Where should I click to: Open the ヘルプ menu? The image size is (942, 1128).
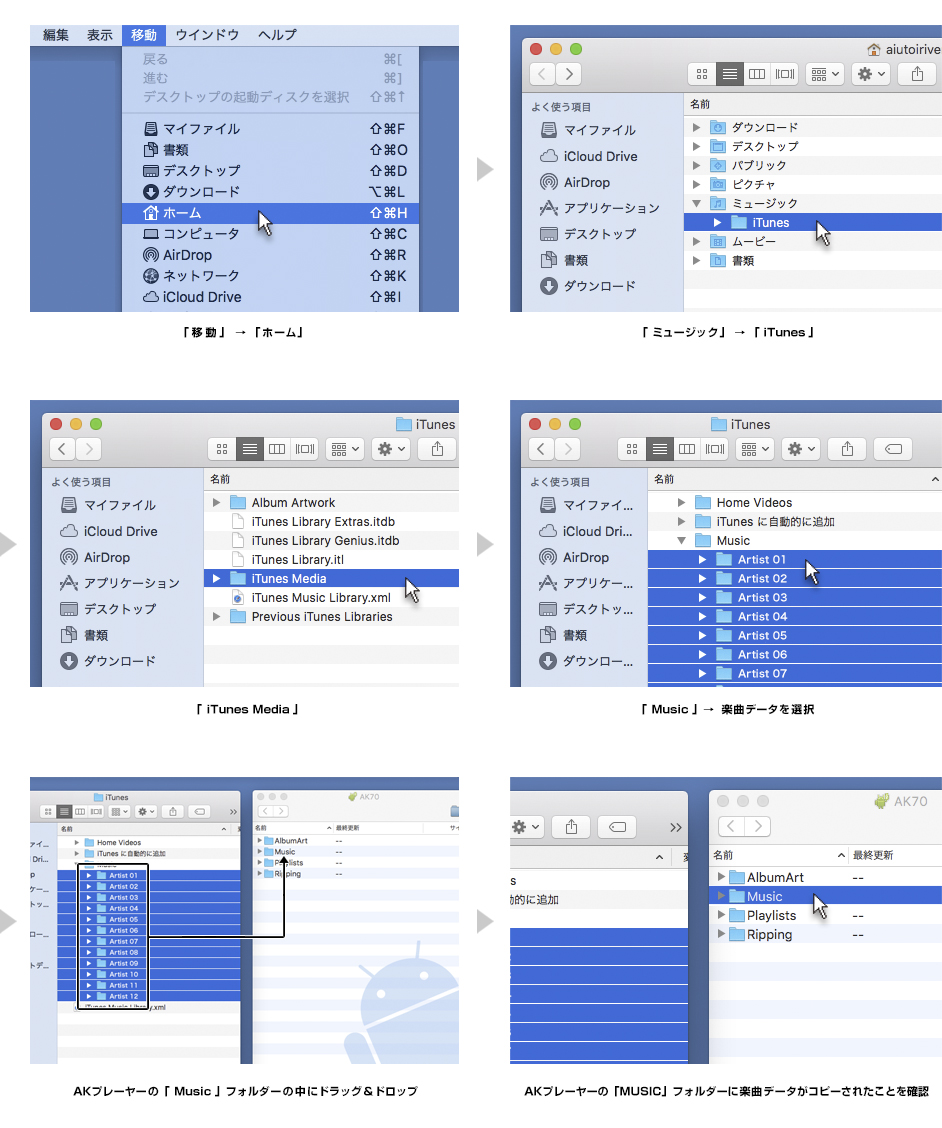point(277,35)
